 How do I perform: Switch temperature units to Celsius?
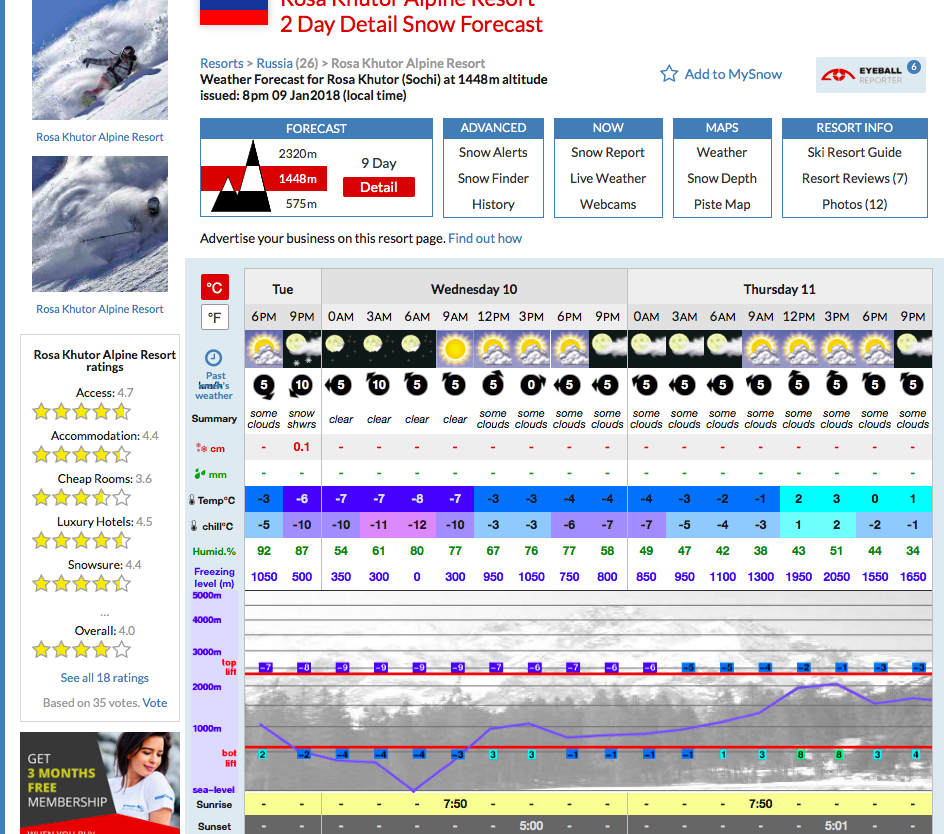(x=215, y=287)
